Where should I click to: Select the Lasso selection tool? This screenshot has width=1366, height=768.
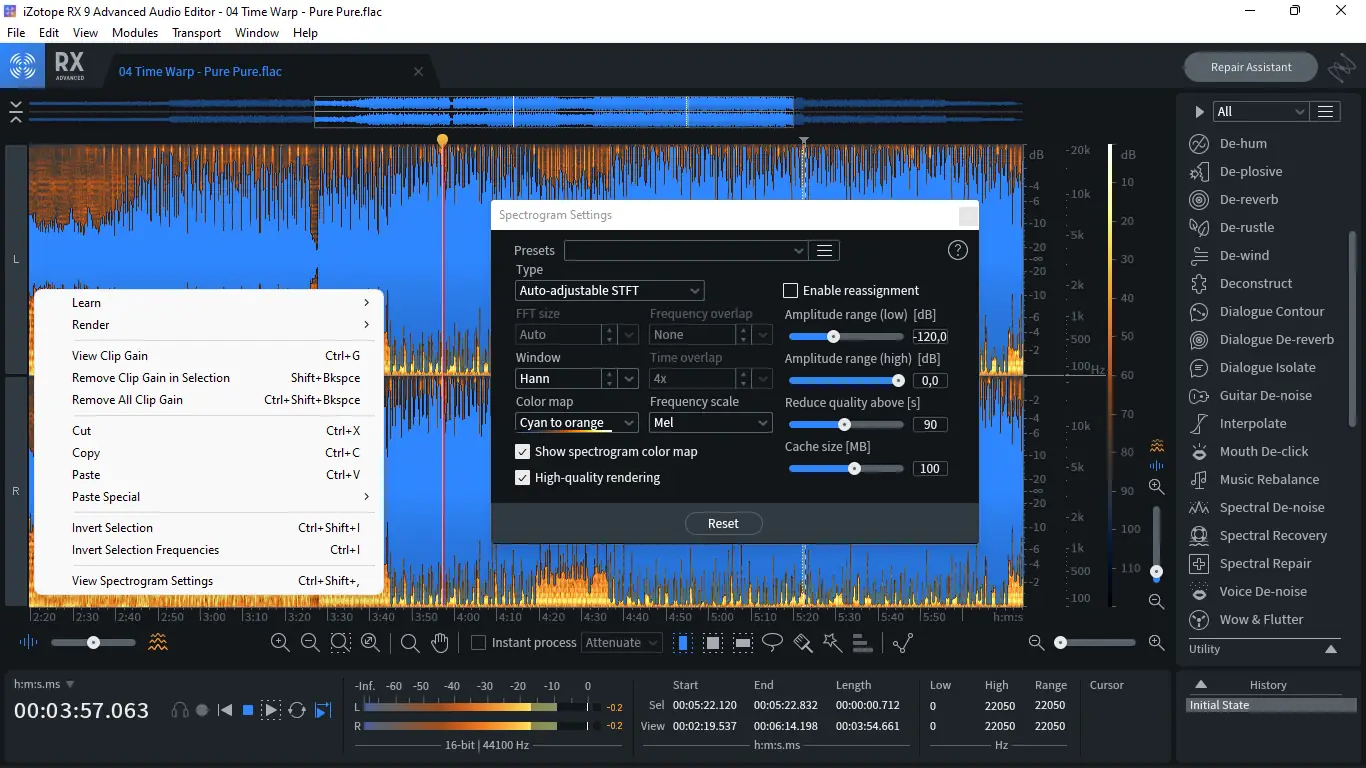(772, 642)
